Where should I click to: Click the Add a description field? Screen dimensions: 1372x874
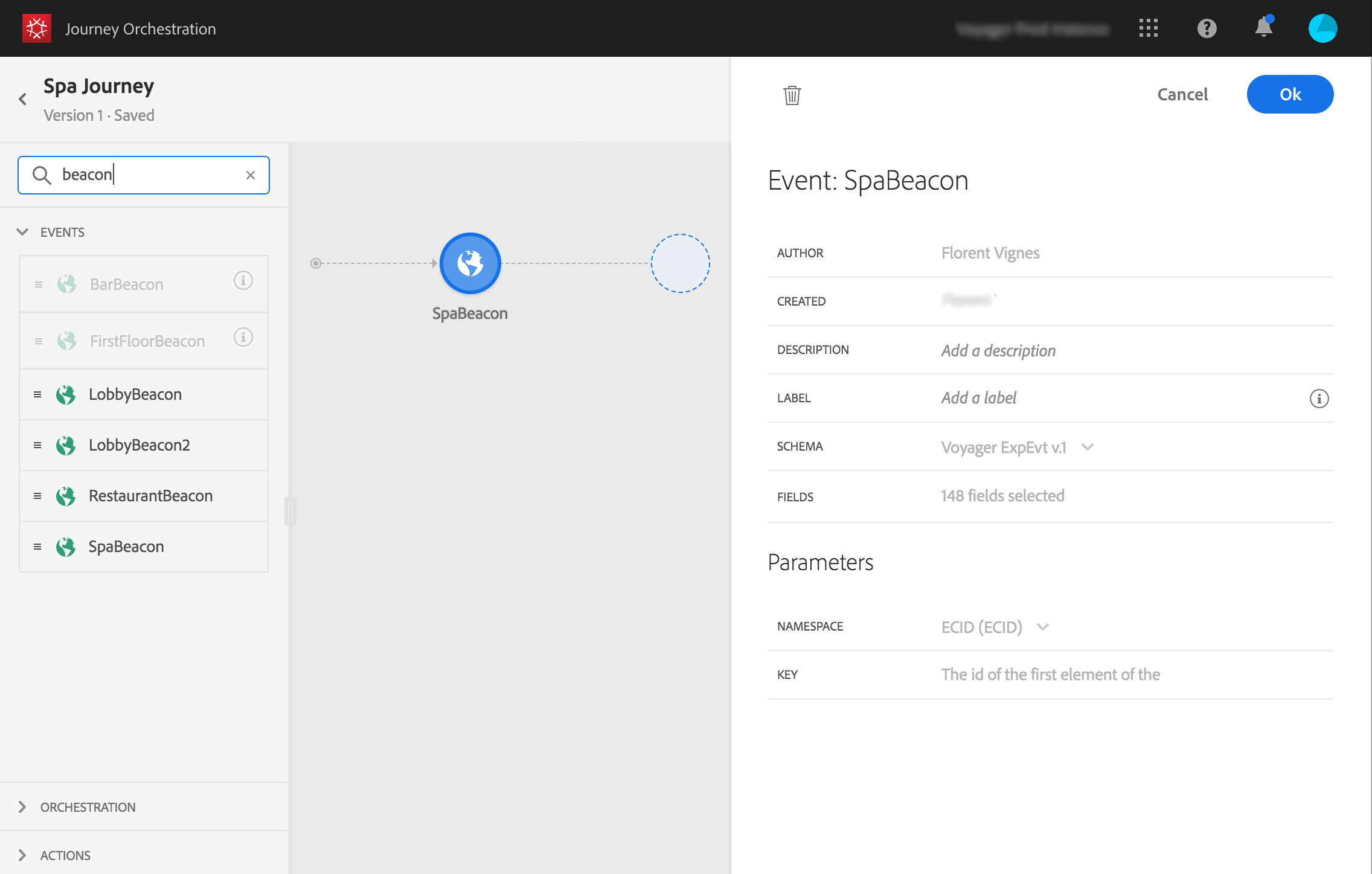998,350
